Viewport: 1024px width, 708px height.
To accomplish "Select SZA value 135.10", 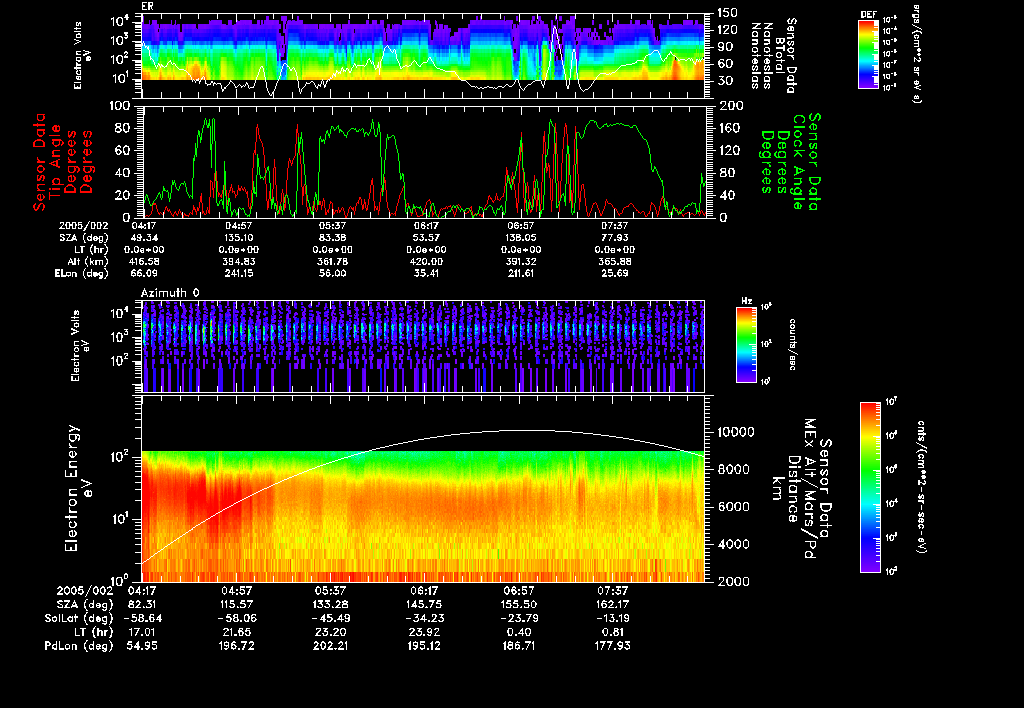I will (238, 238).
